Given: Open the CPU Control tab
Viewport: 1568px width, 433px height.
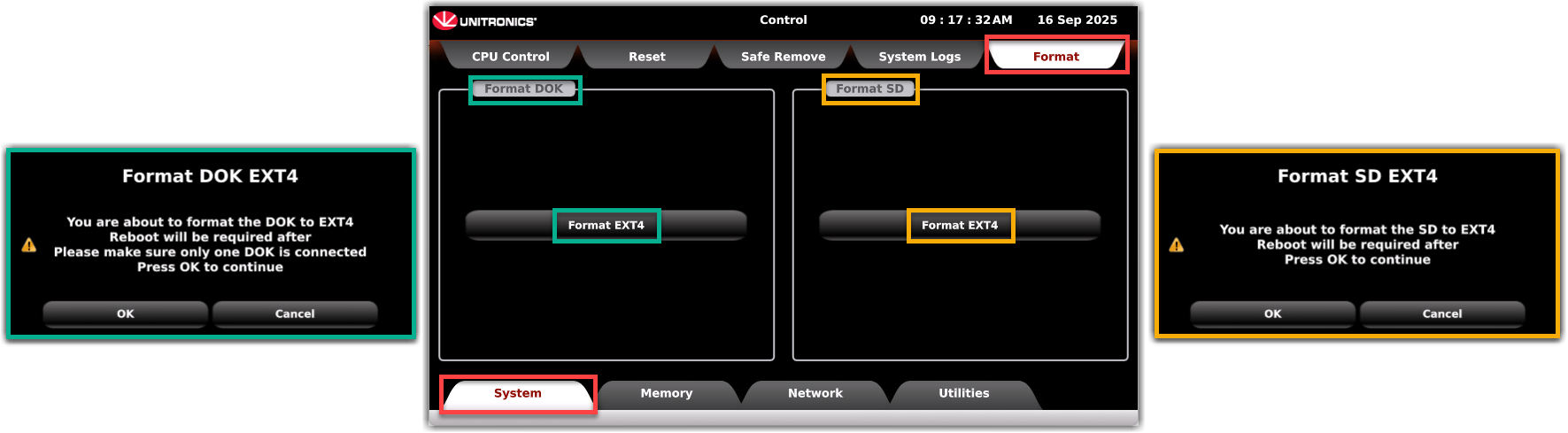Looking at the screenshot, I should (x=510, y=57).
